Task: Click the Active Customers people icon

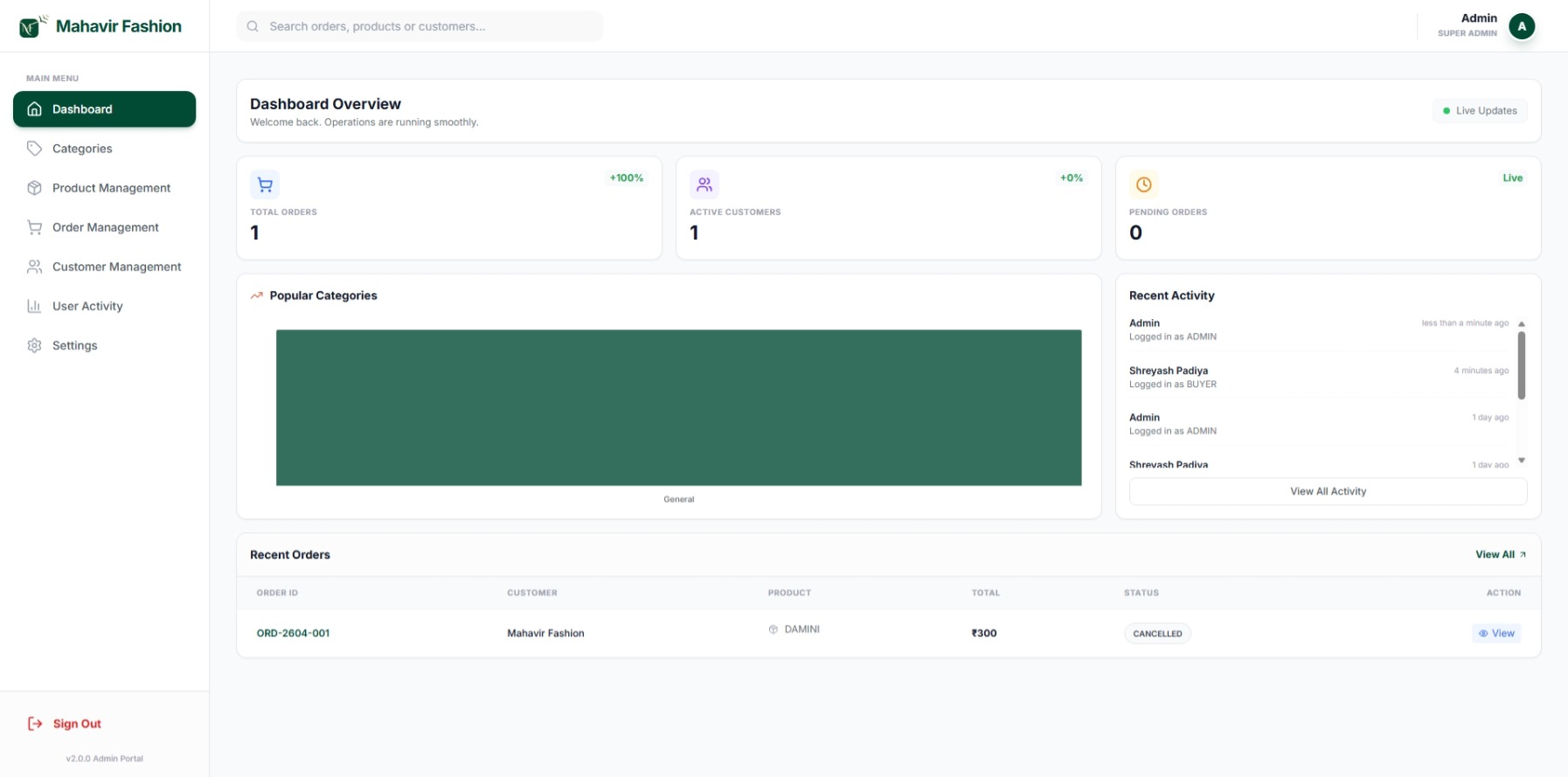Action: click(704, 184)
